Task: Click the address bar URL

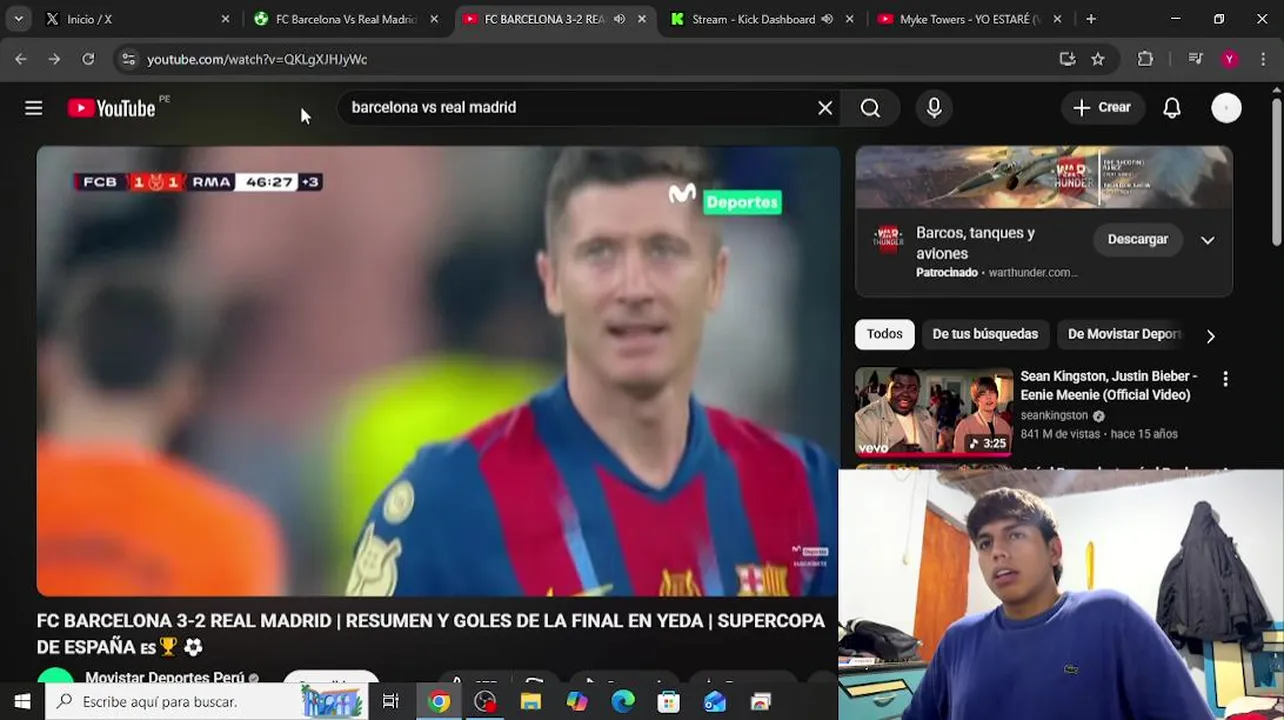Action: pyautogui.click(x=257, y=59)
